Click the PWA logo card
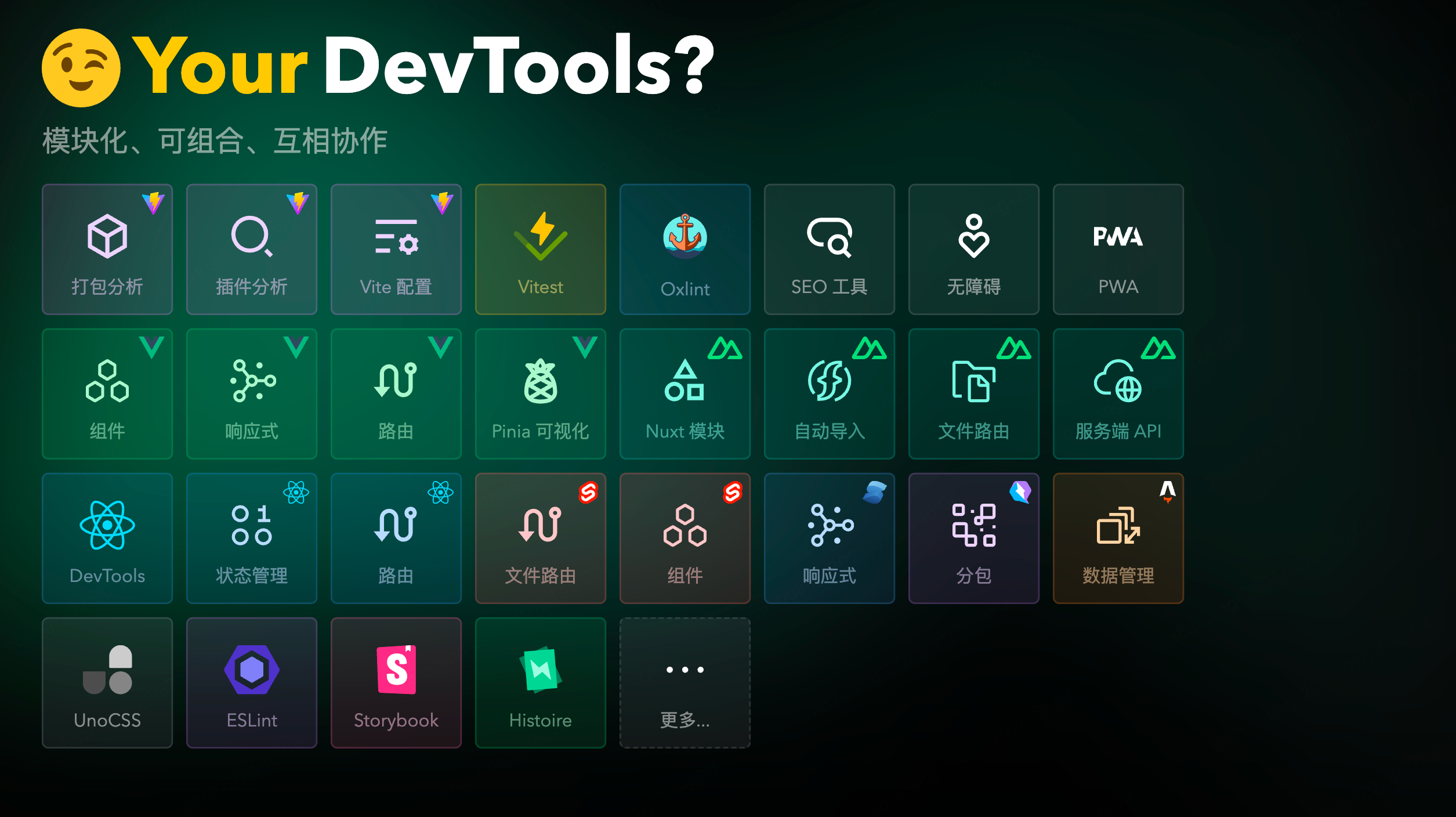The width and height of the screenshot is (1456, 817). click(1118, 250)
